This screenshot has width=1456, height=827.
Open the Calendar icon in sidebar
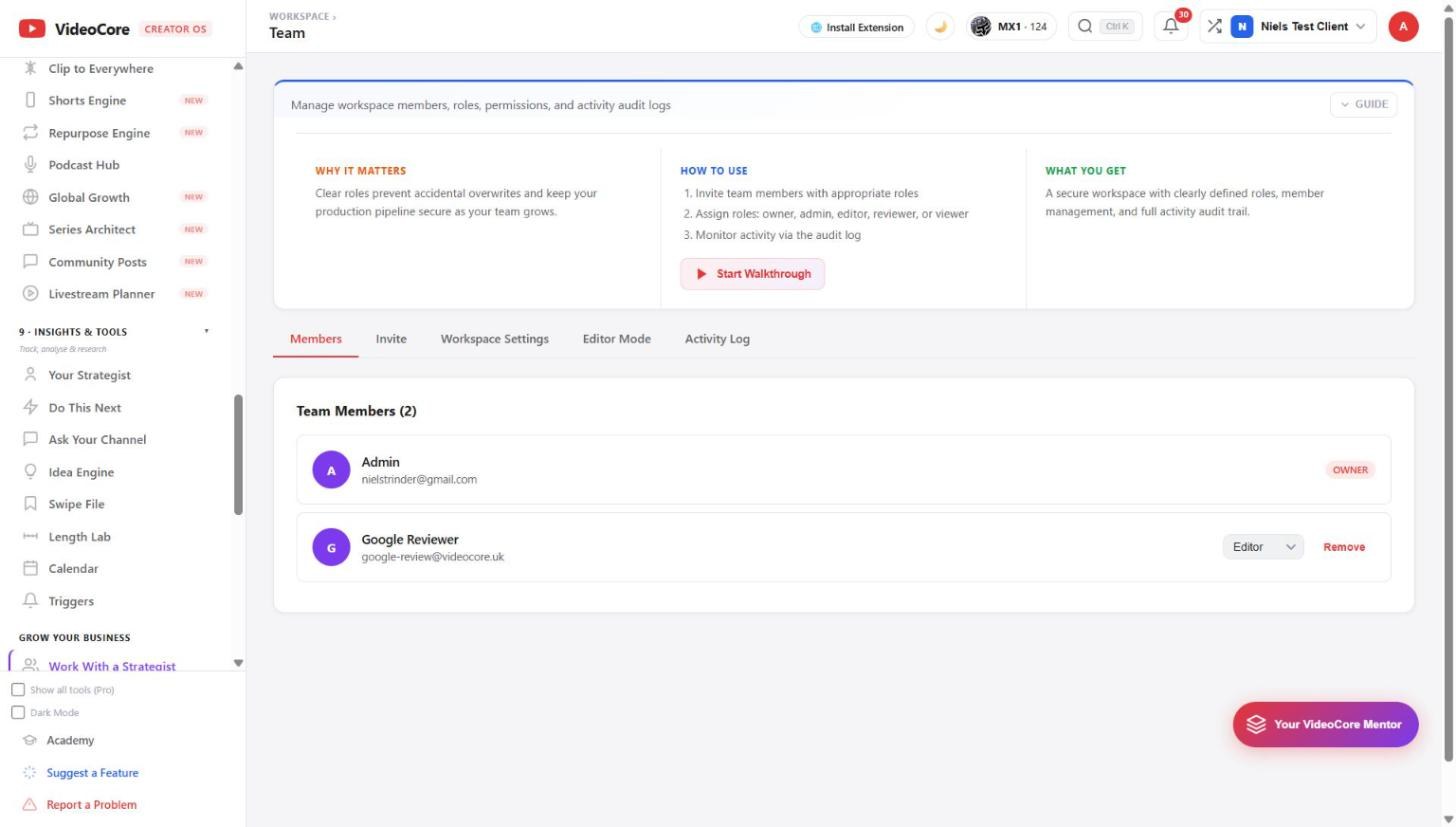pos(30,568)
